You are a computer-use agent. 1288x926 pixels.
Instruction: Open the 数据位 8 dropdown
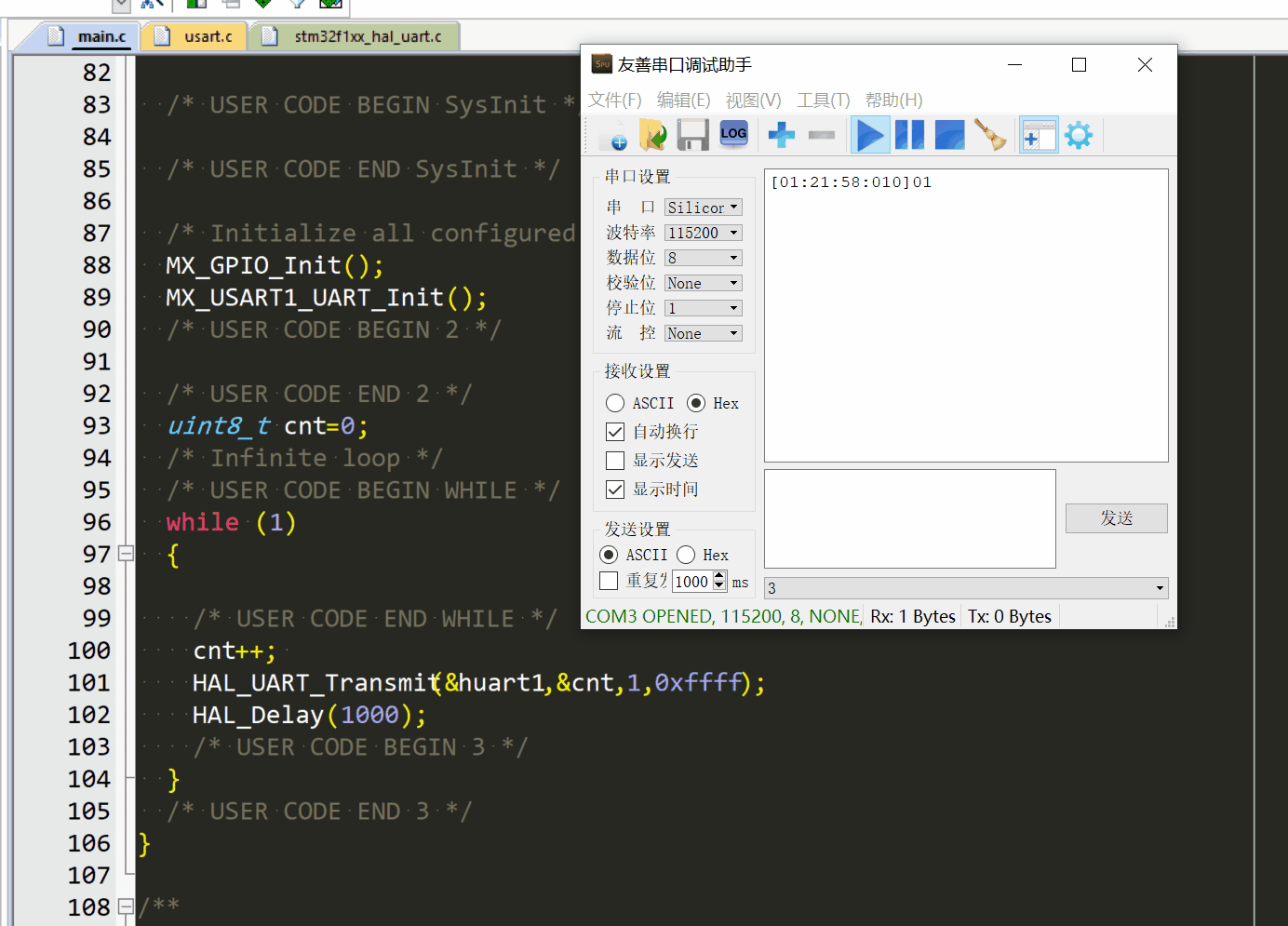(x=704, y=258)
